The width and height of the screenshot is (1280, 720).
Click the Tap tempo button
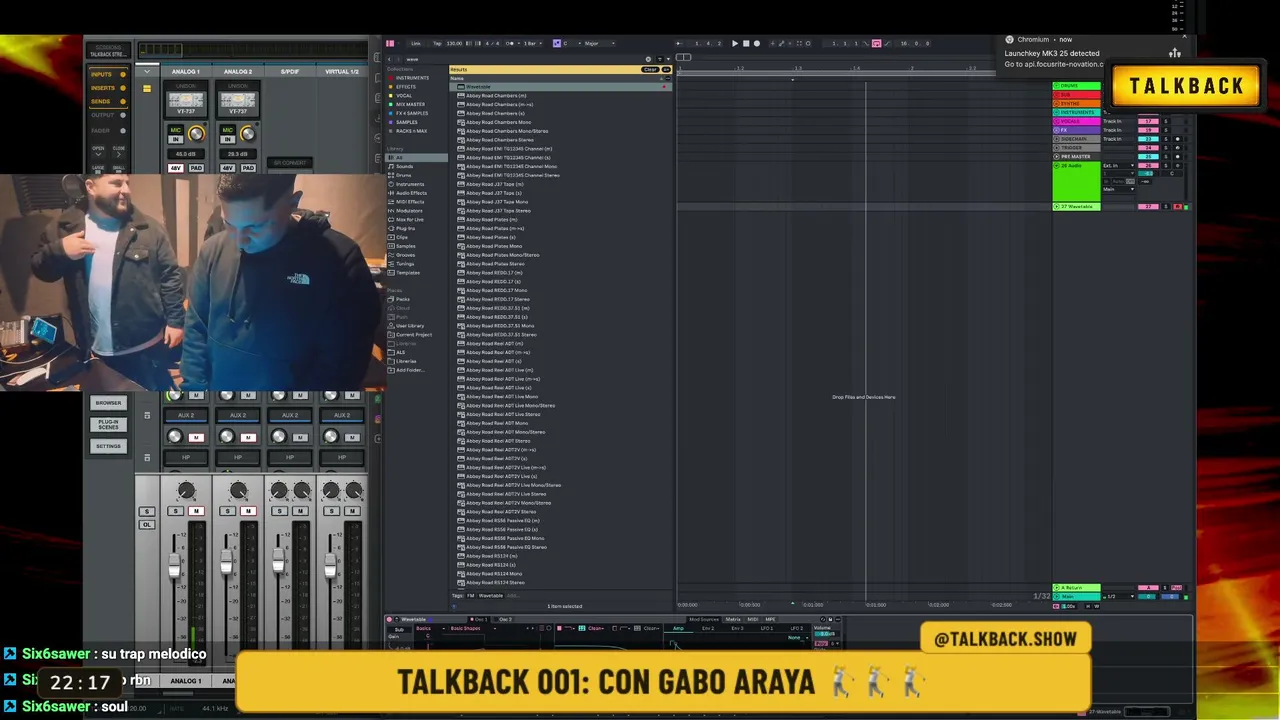(437, 43)
